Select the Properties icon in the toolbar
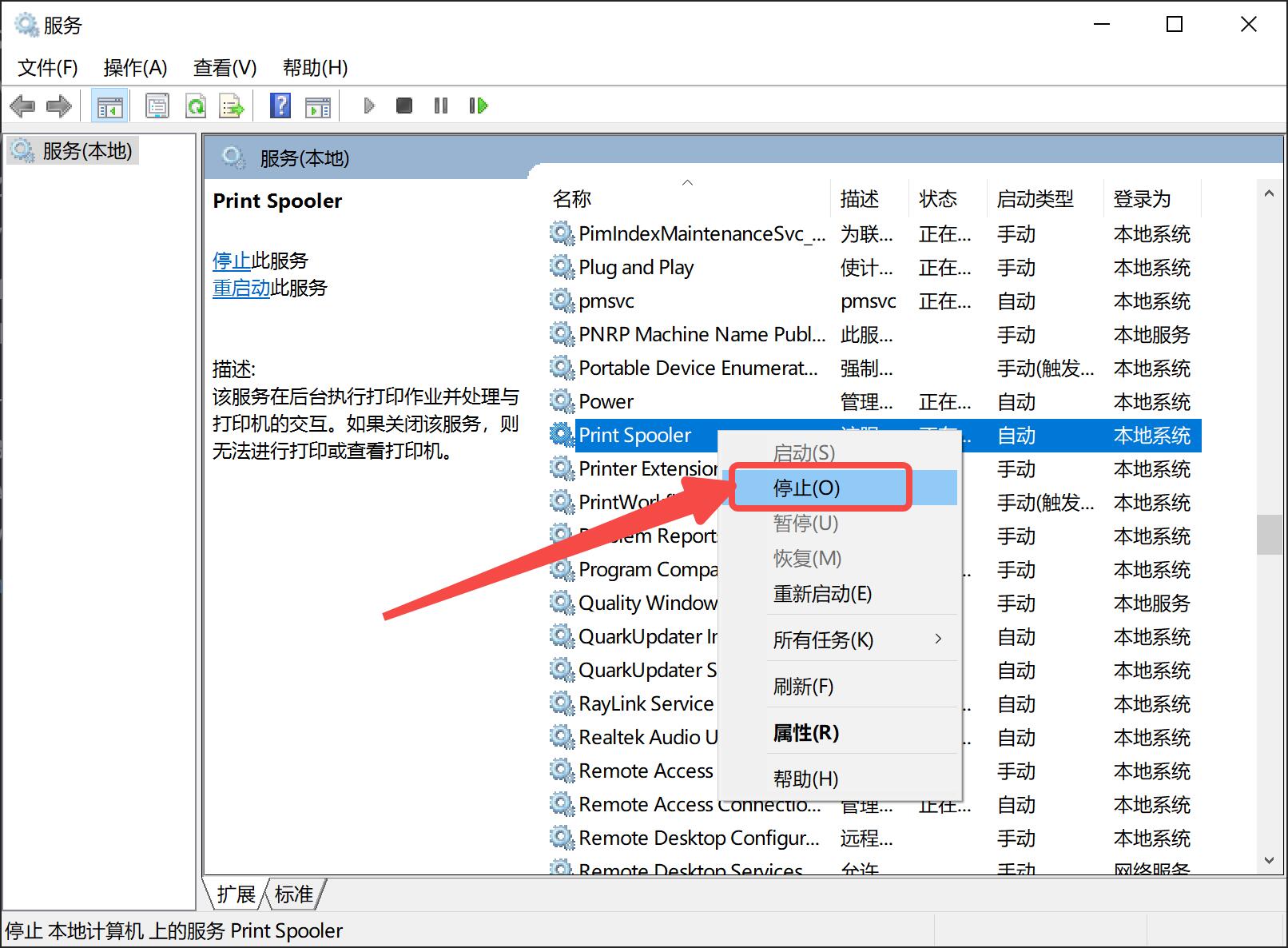 (157, 105)
